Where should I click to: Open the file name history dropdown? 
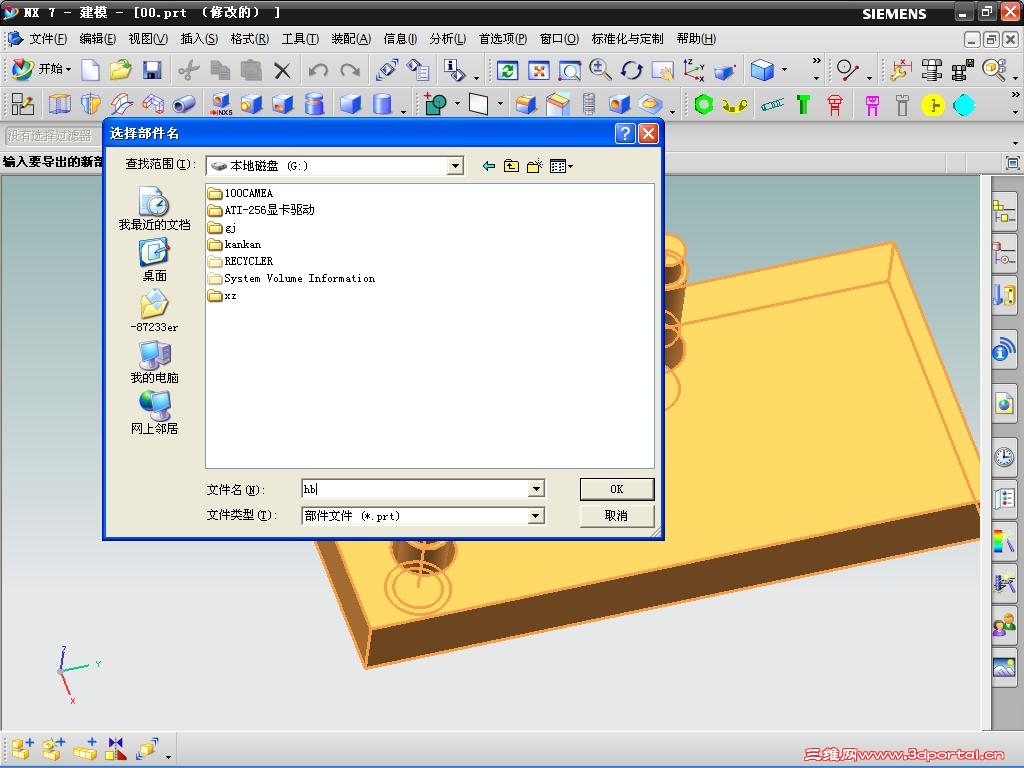click(x=536, y=488)
